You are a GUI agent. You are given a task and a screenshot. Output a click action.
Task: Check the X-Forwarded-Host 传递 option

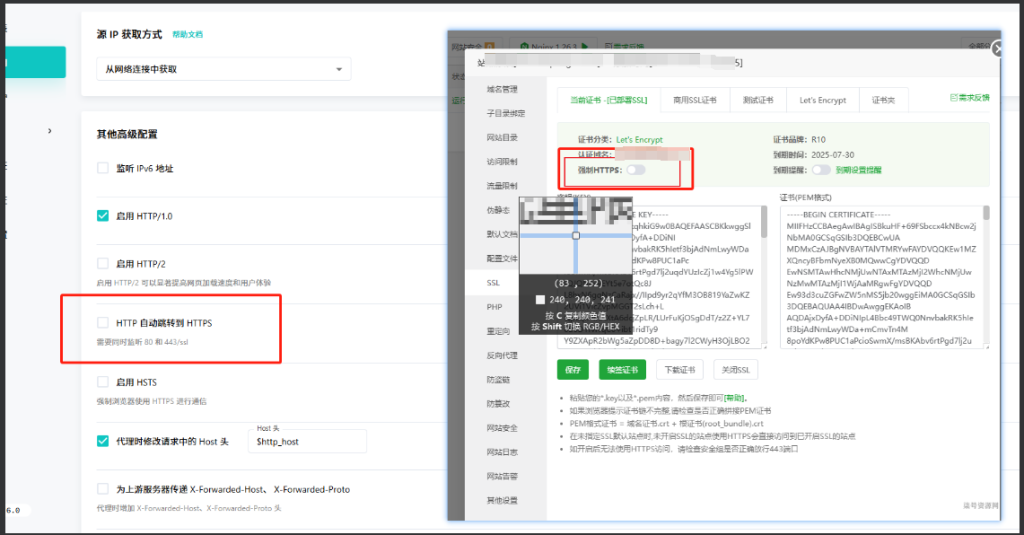(x=103, y=489)
